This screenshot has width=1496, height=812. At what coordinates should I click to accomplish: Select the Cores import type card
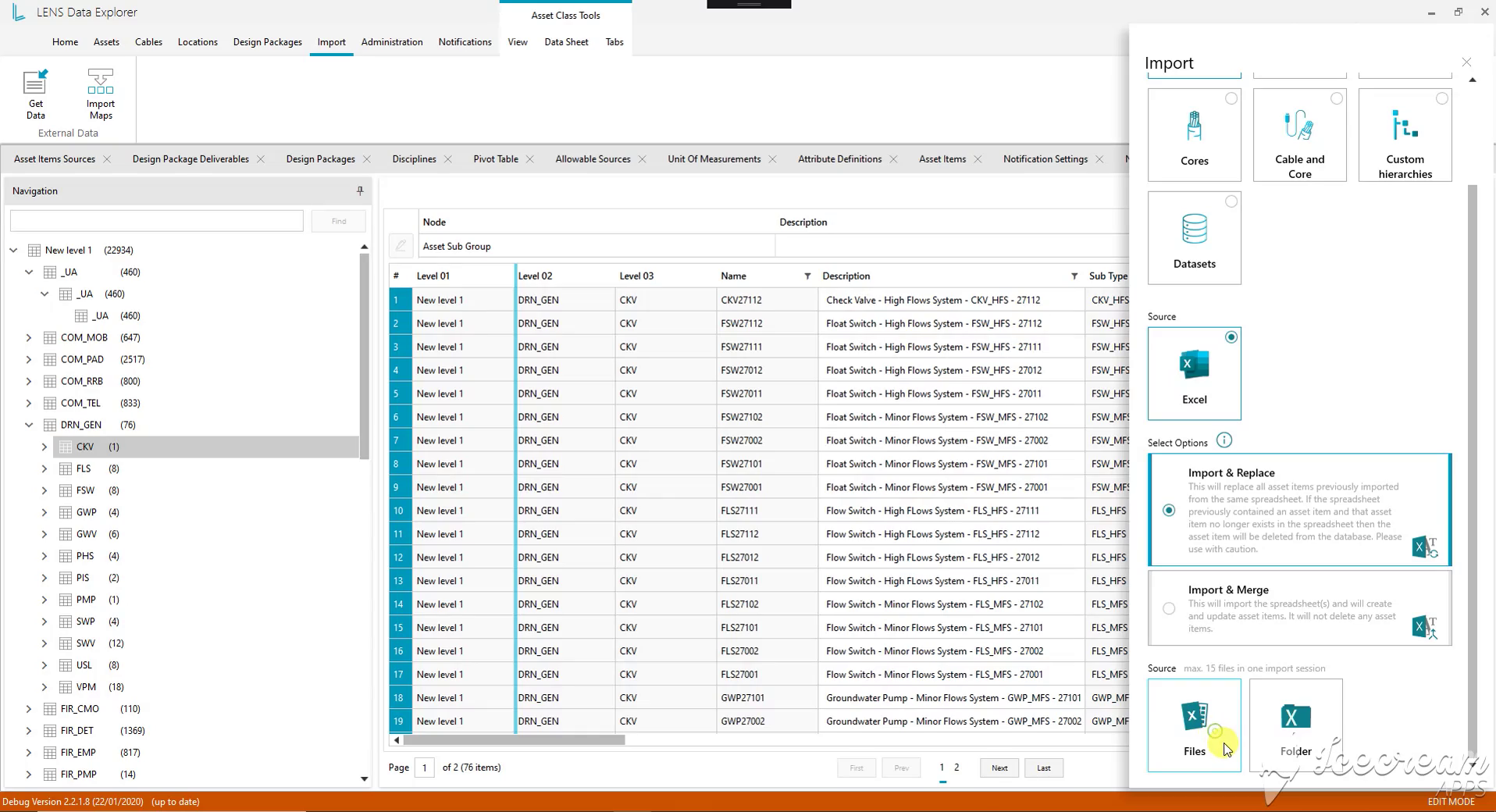click(x=1194, y=135)
